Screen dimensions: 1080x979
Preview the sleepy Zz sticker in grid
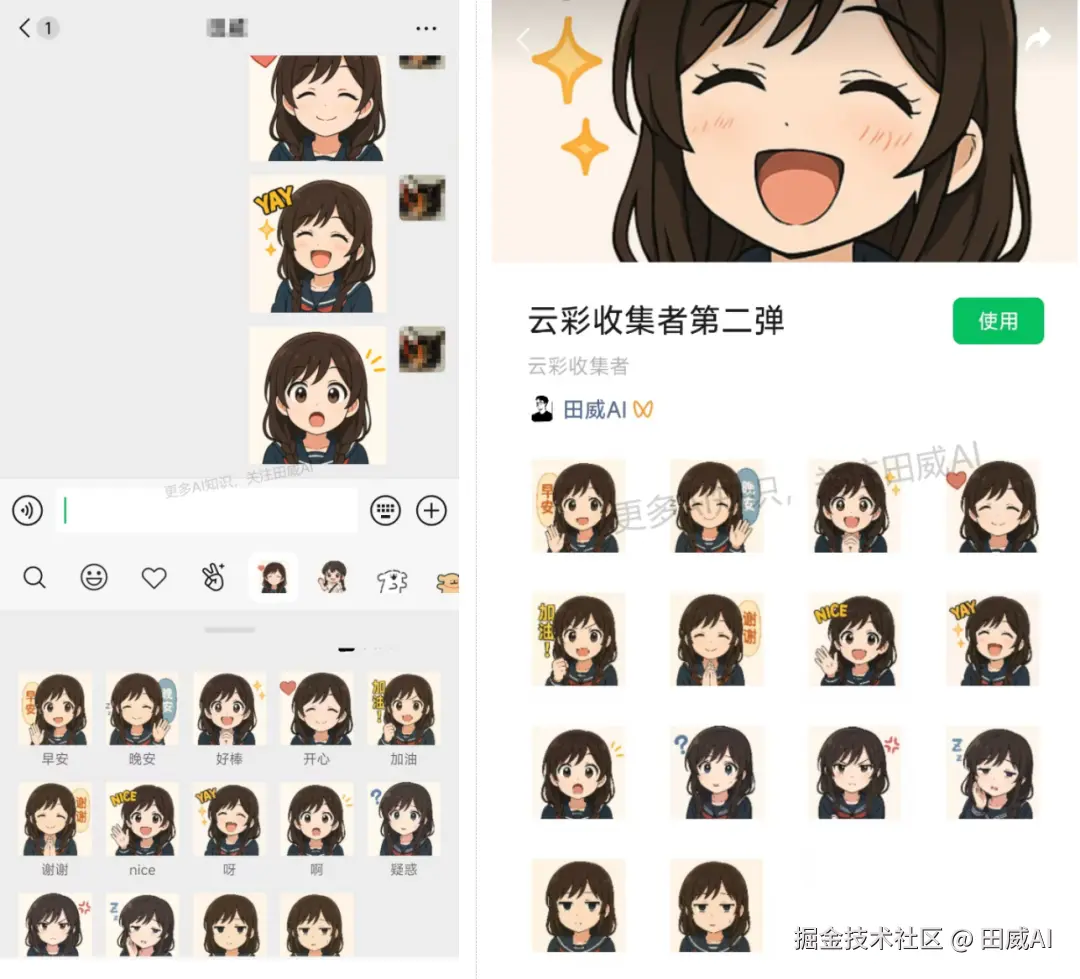tap(993, 772)
